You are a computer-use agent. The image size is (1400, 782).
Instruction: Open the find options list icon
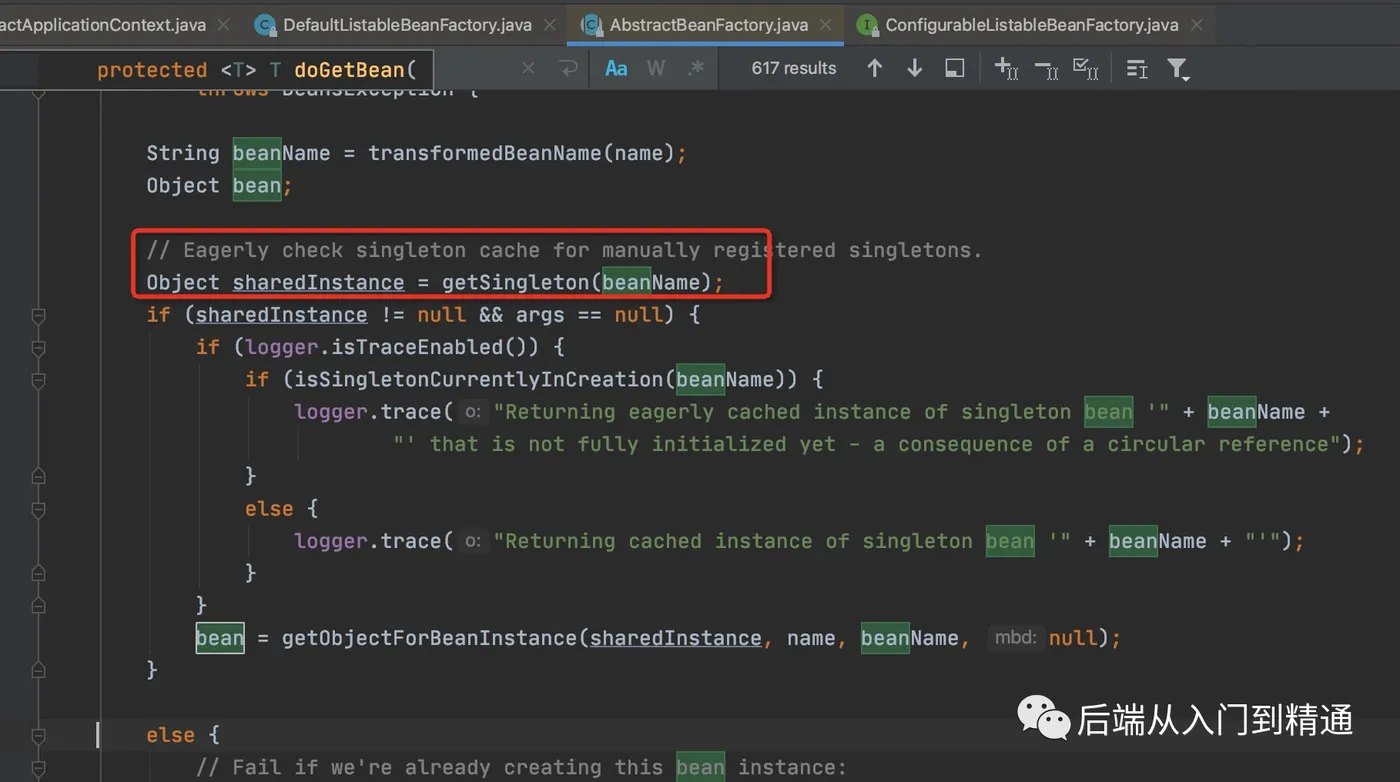coord(1137,68)
